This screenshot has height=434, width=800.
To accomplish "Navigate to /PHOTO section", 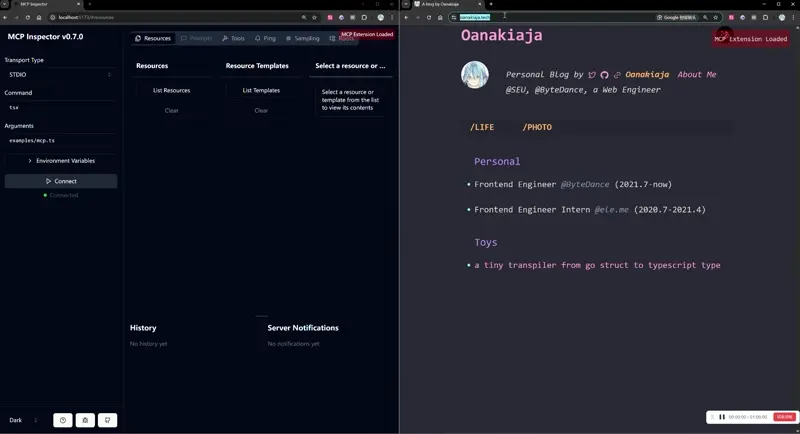I will tap(537, 127).
